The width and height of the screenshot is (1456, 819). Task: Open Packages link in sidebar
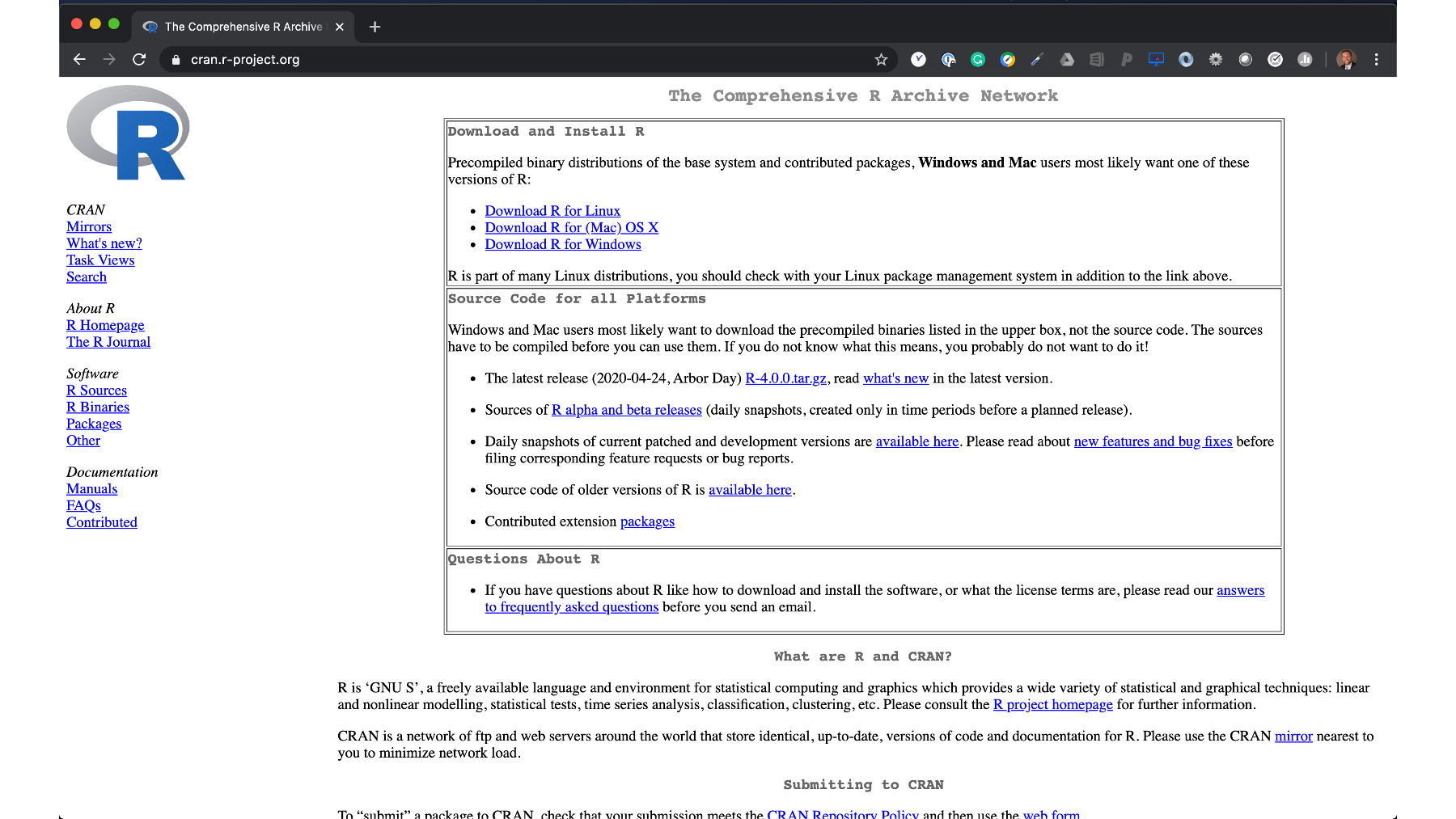[94, 424]
